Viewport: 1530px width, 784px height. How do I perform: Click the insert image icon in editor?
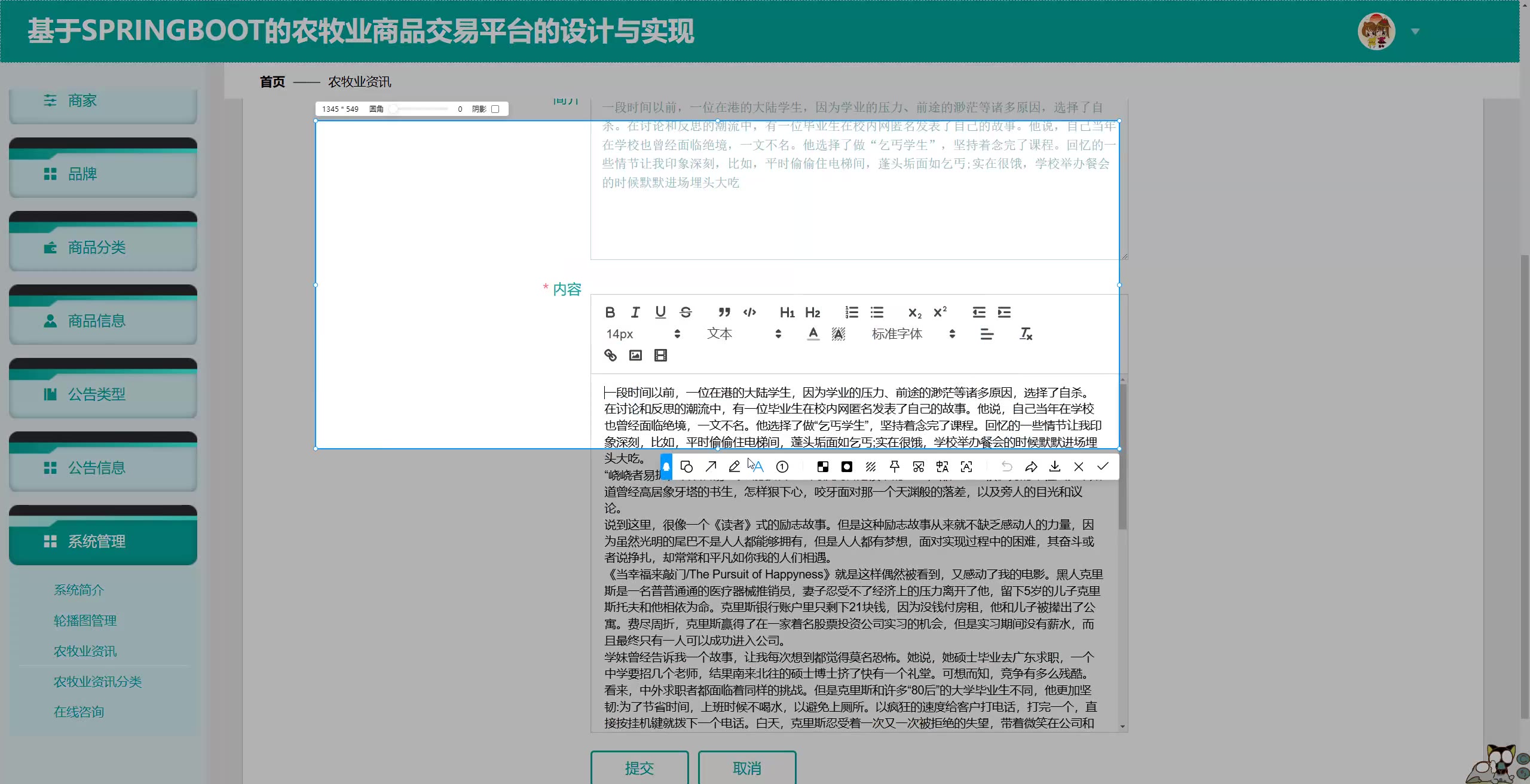635,356
